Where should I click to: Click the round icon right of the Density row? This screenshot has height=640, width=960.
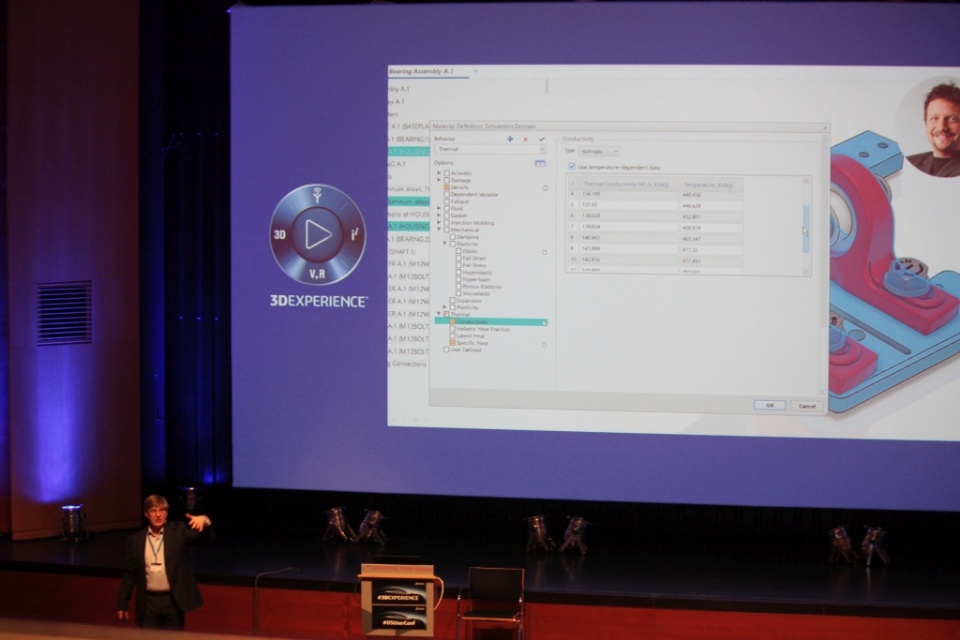(545, 188)
